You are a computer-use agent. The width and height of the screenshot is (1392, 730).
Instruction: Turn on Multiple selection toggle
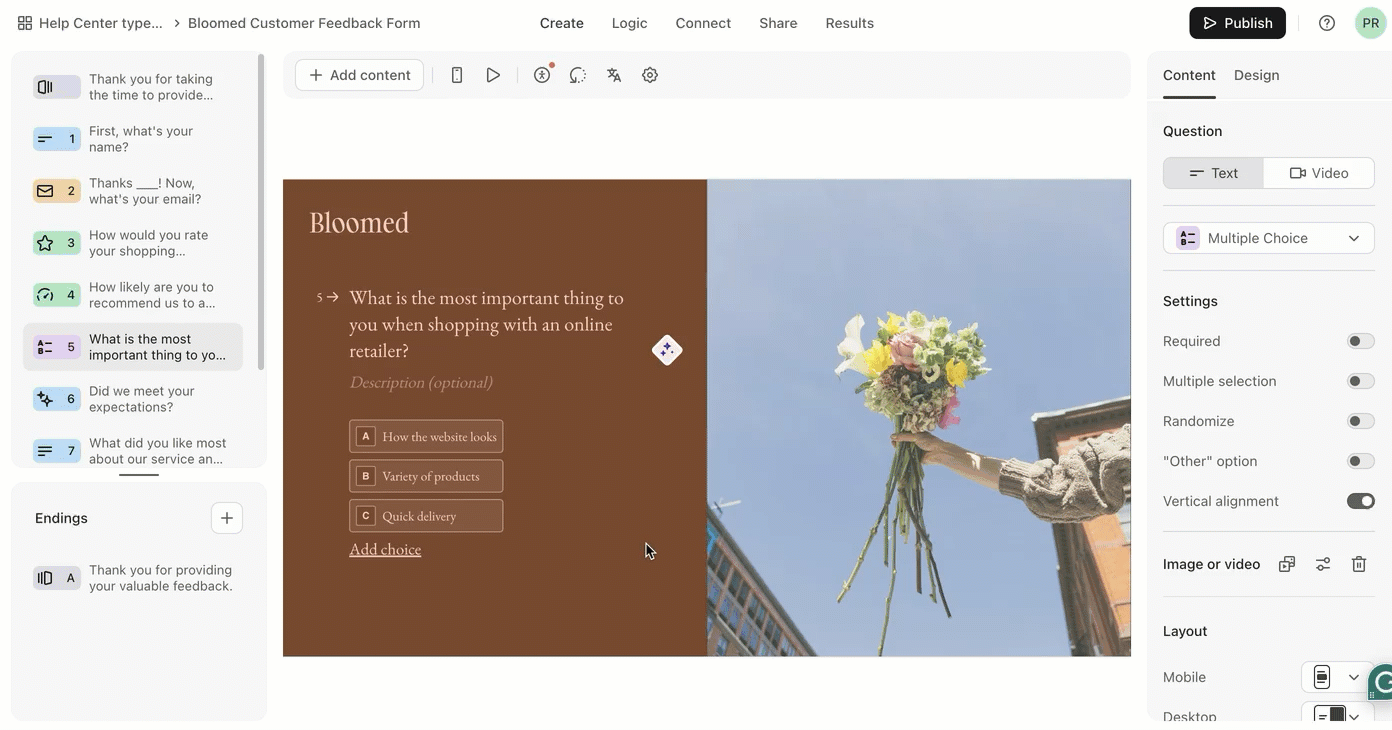(x=1360, y=381)
